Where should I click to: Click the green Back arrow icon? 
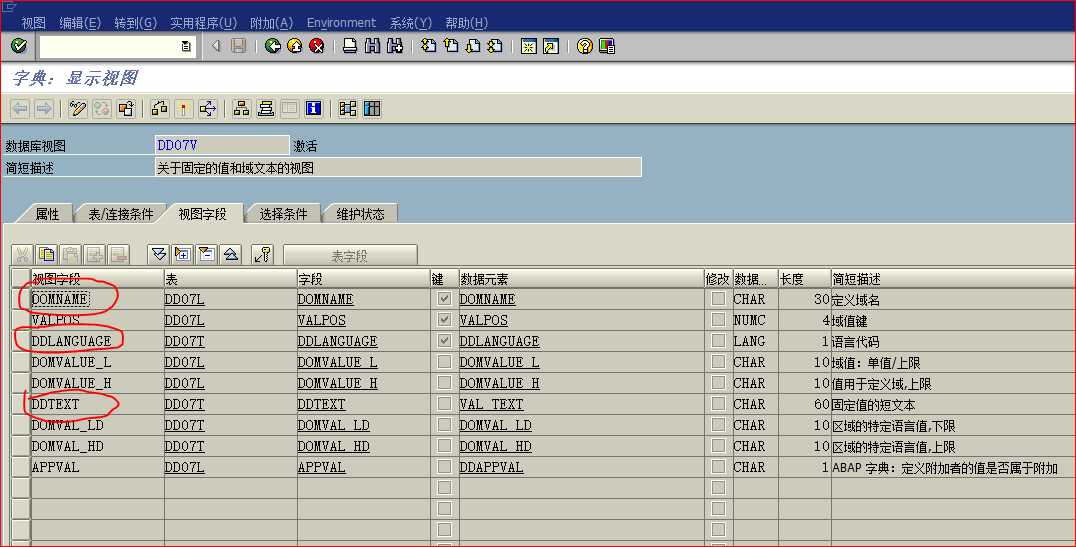[273, 46]
